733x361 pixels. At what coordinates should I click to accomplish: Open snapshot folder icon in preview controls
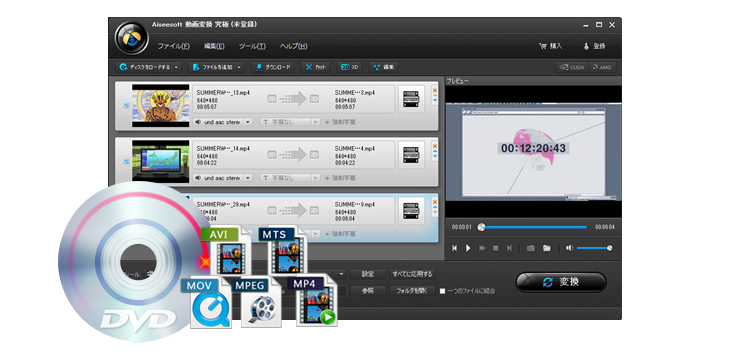(x=546, y=248)
